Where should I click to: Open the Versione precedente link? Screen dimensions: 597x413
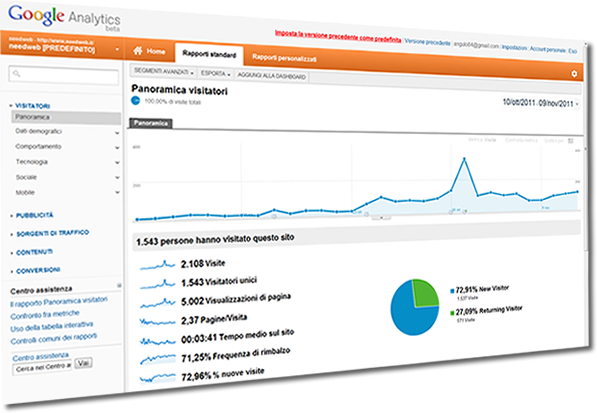(x=427, y=42)
